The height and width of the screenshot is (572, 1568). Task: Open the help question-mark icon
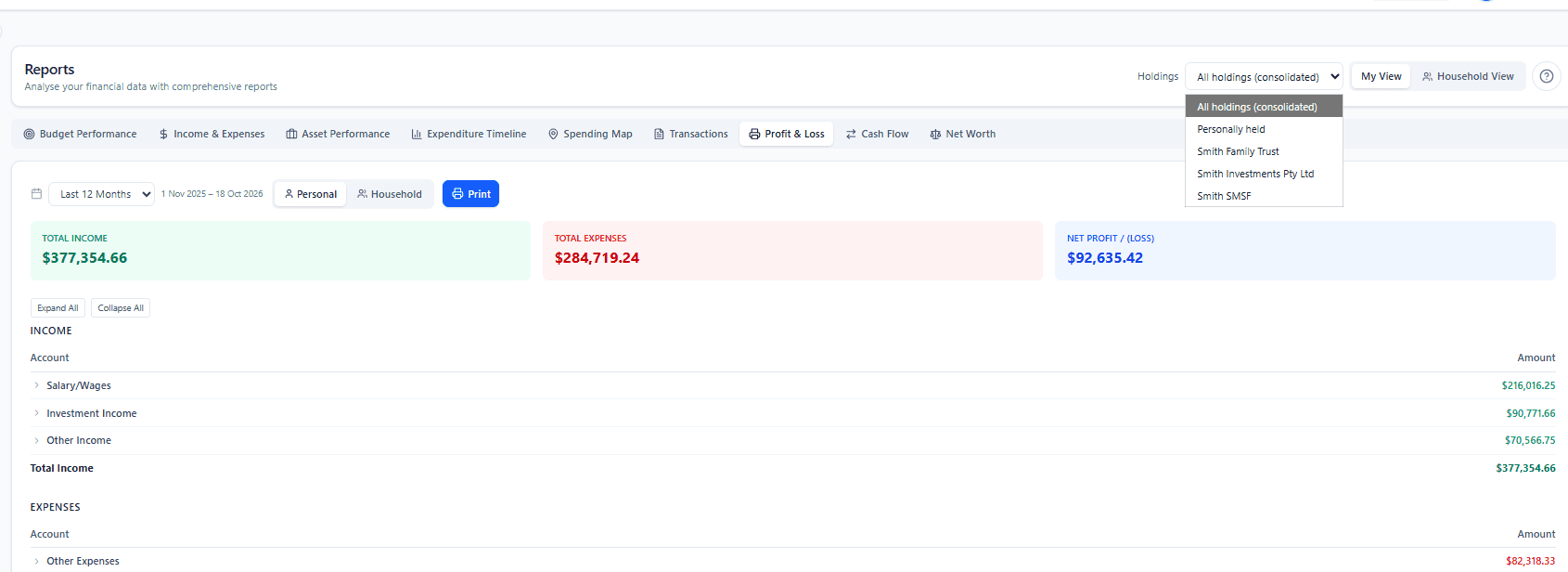pos(1547,76)
